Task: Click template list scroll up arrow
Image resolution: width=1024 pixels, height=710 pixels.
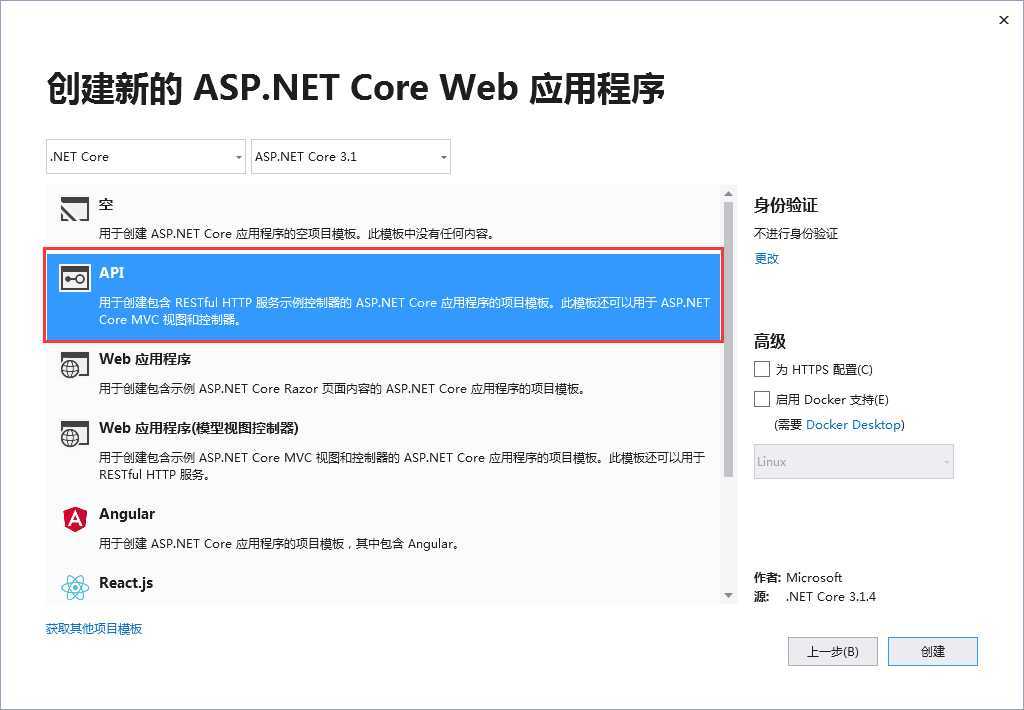Action: click(728, 194)
